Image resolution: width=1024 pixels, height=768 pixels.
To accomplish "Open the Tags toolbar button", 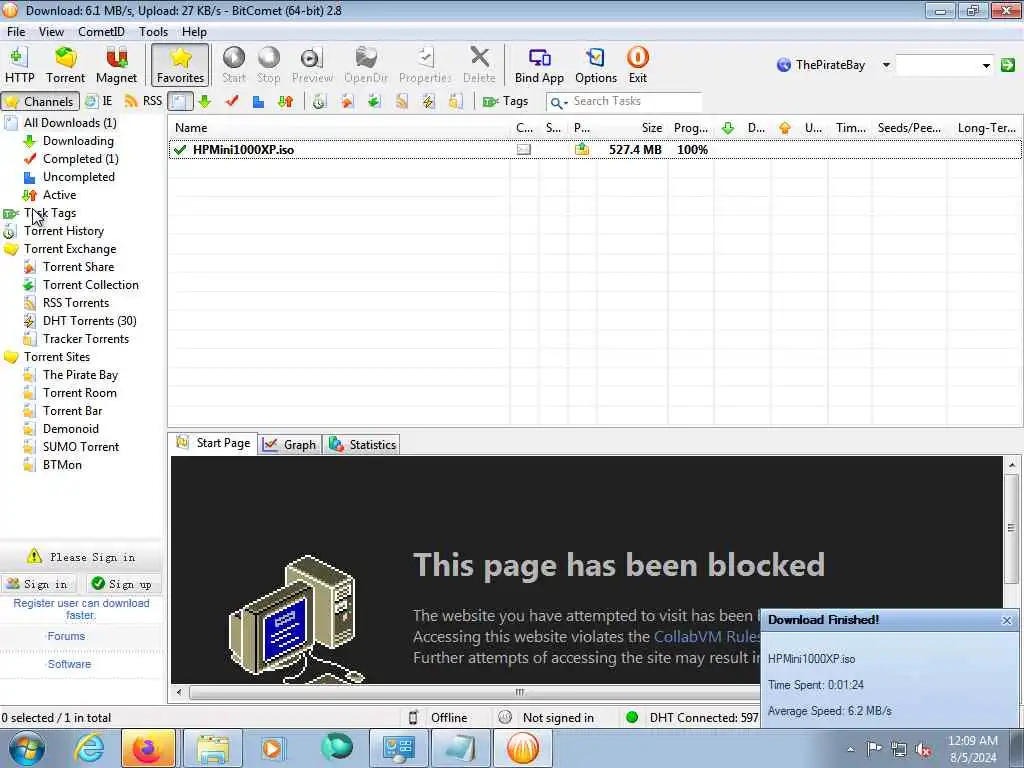I will tap(505, 101).
